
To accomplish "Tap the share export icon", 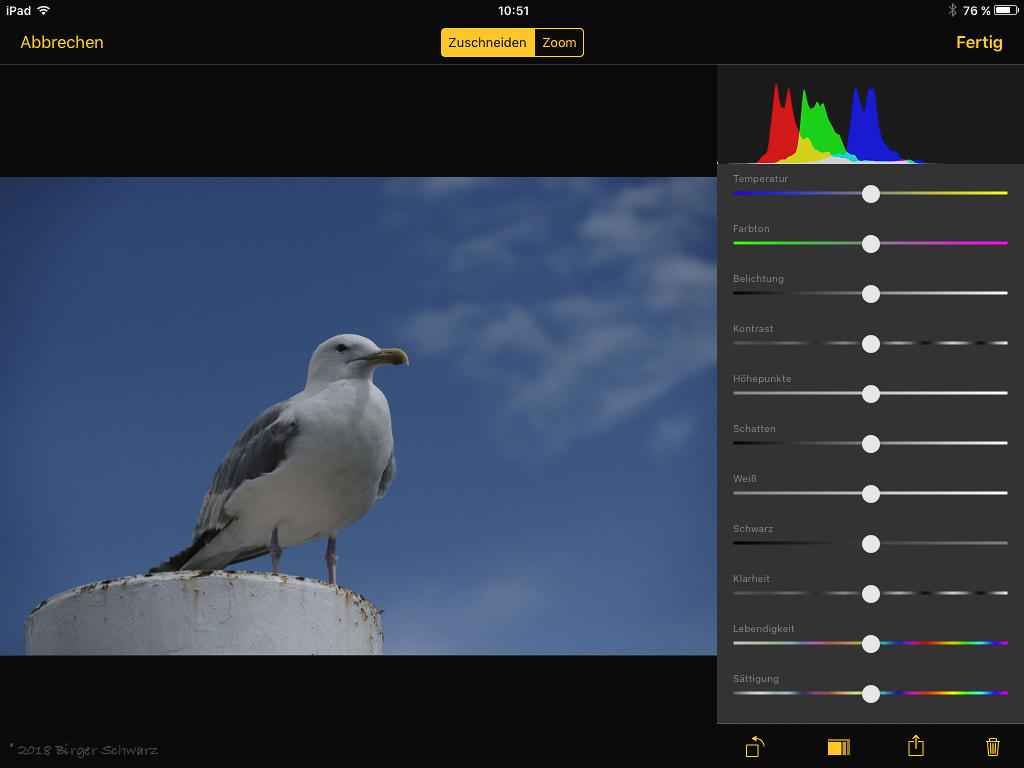I will pyautogui.click(x=915, y=746).
